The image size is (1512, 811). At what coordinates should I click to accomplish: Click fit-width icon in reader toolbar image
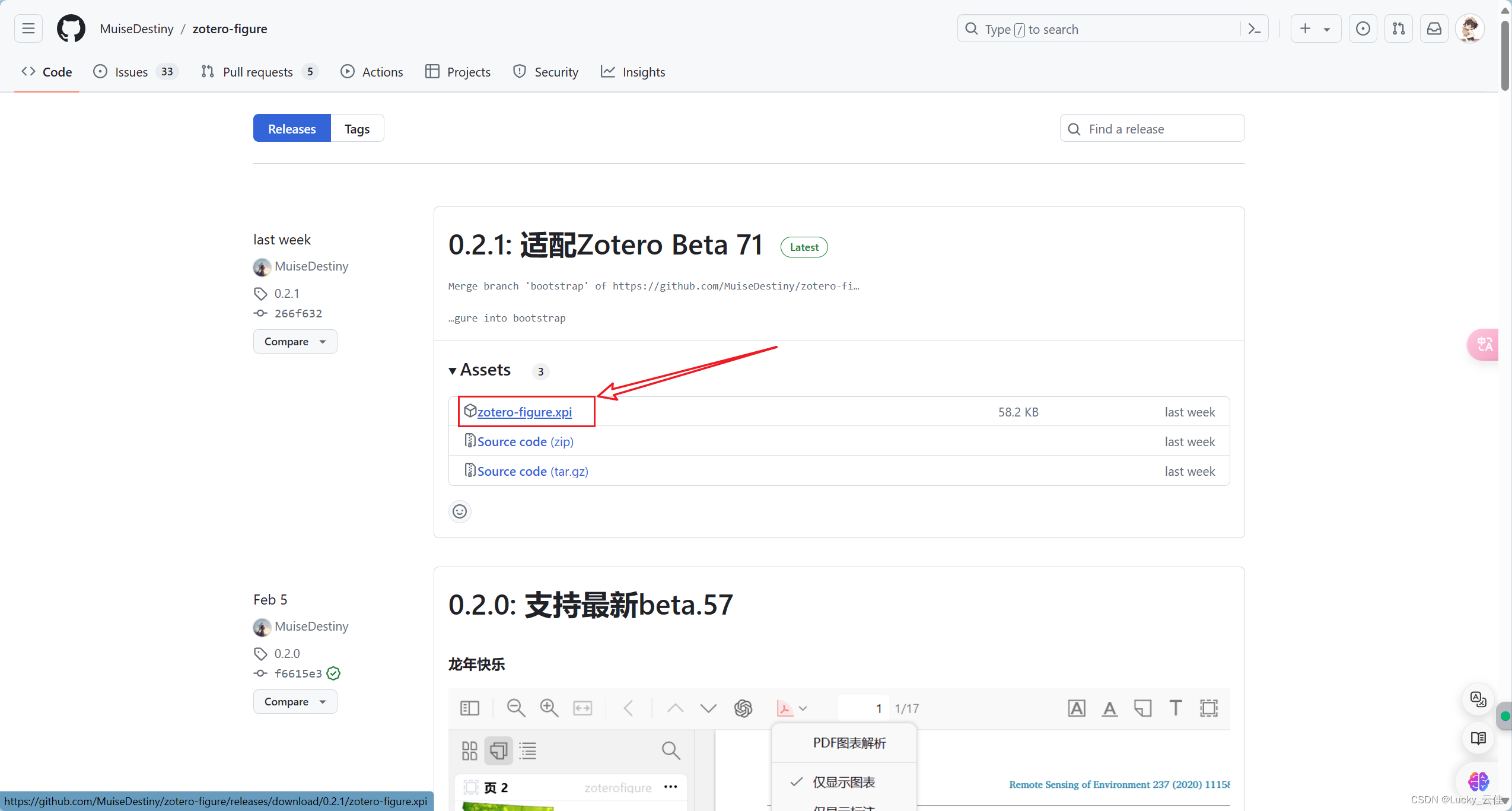[x=582, y=708]
